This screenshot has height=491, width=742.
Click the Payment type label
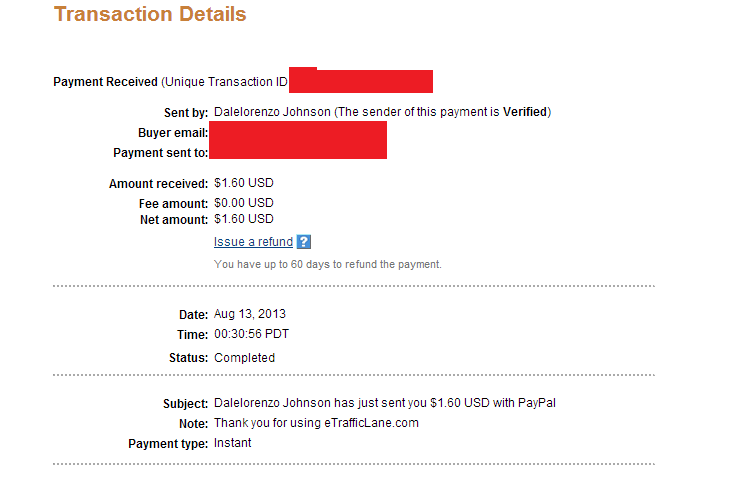pyautogui.click(x=168, y=444)
